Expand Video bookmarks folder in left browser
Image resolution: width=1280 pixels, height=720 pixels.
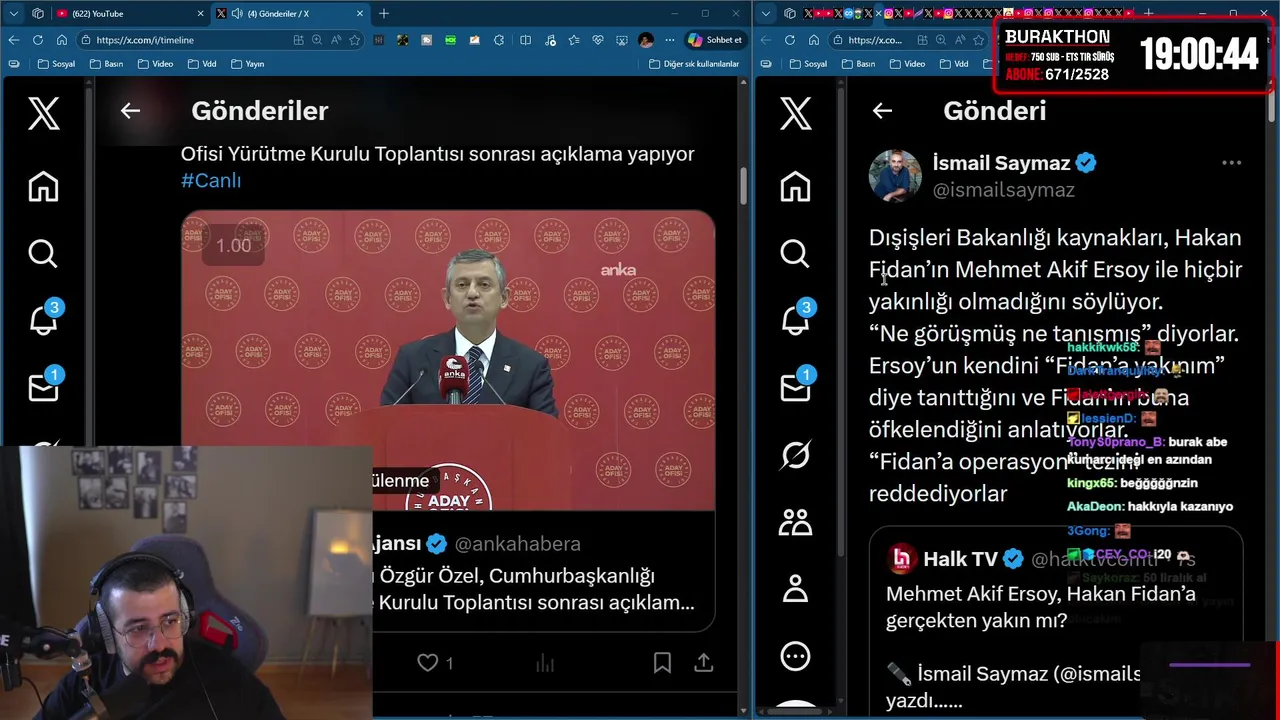(x=155, y=64)
